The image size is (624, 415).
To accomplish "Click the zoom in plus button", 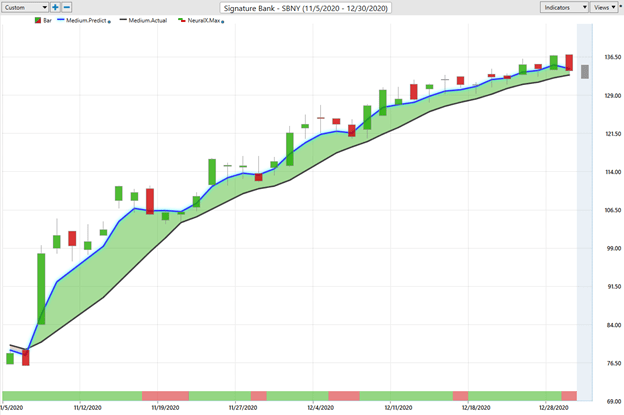I will pyautogui.click(x=55, y=7).
